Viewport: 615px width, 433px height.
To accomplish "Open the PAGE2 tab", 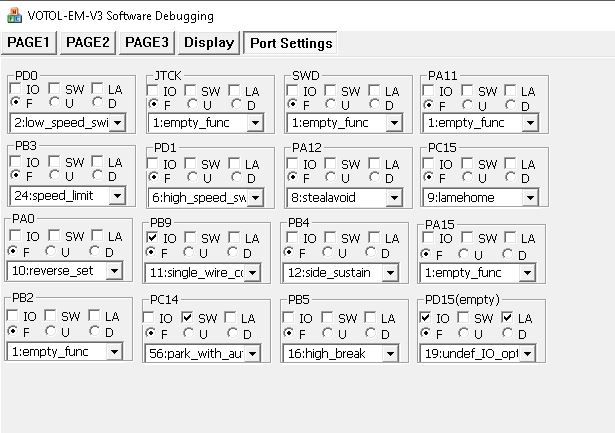I will 88,42.
